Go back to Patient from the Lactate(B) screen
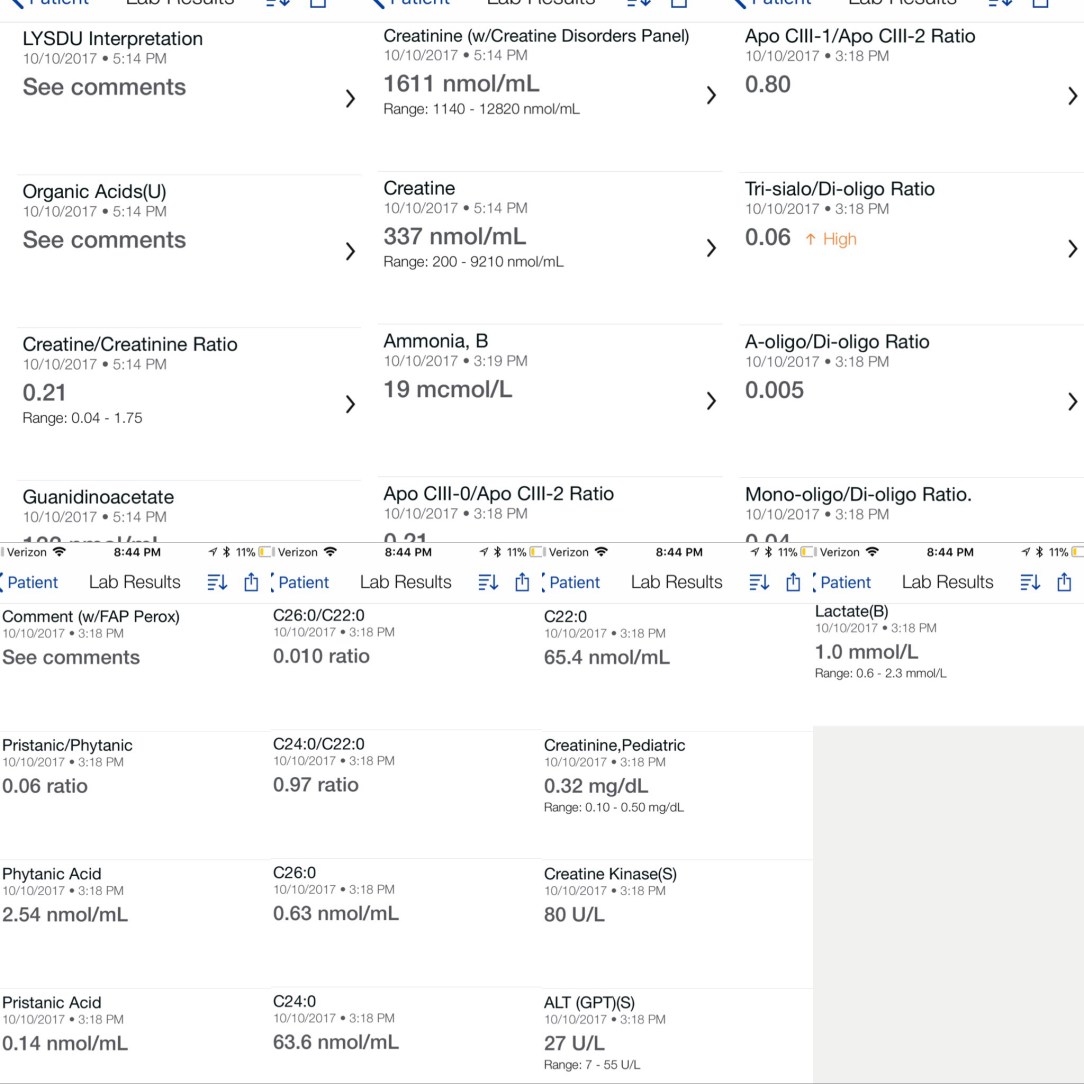This screenshot has height=1084, width=1084. point(844,583)
